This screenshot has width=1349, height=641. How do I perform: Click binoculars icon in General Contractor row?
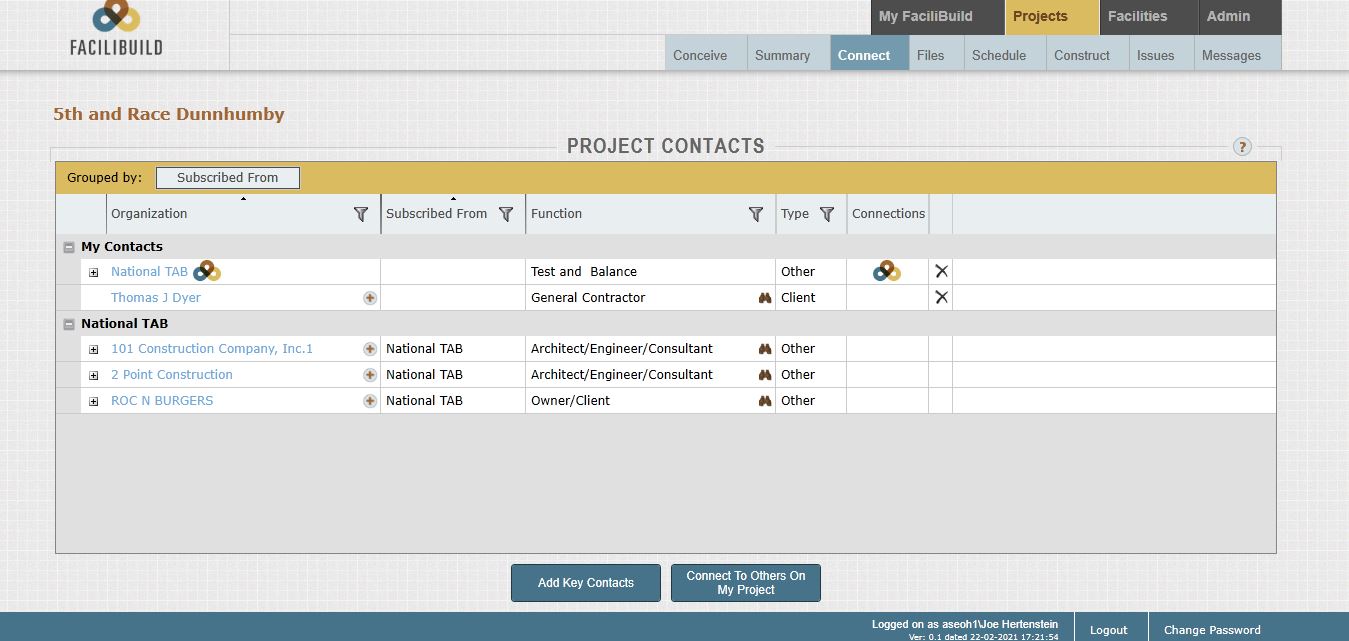(765, 298)
